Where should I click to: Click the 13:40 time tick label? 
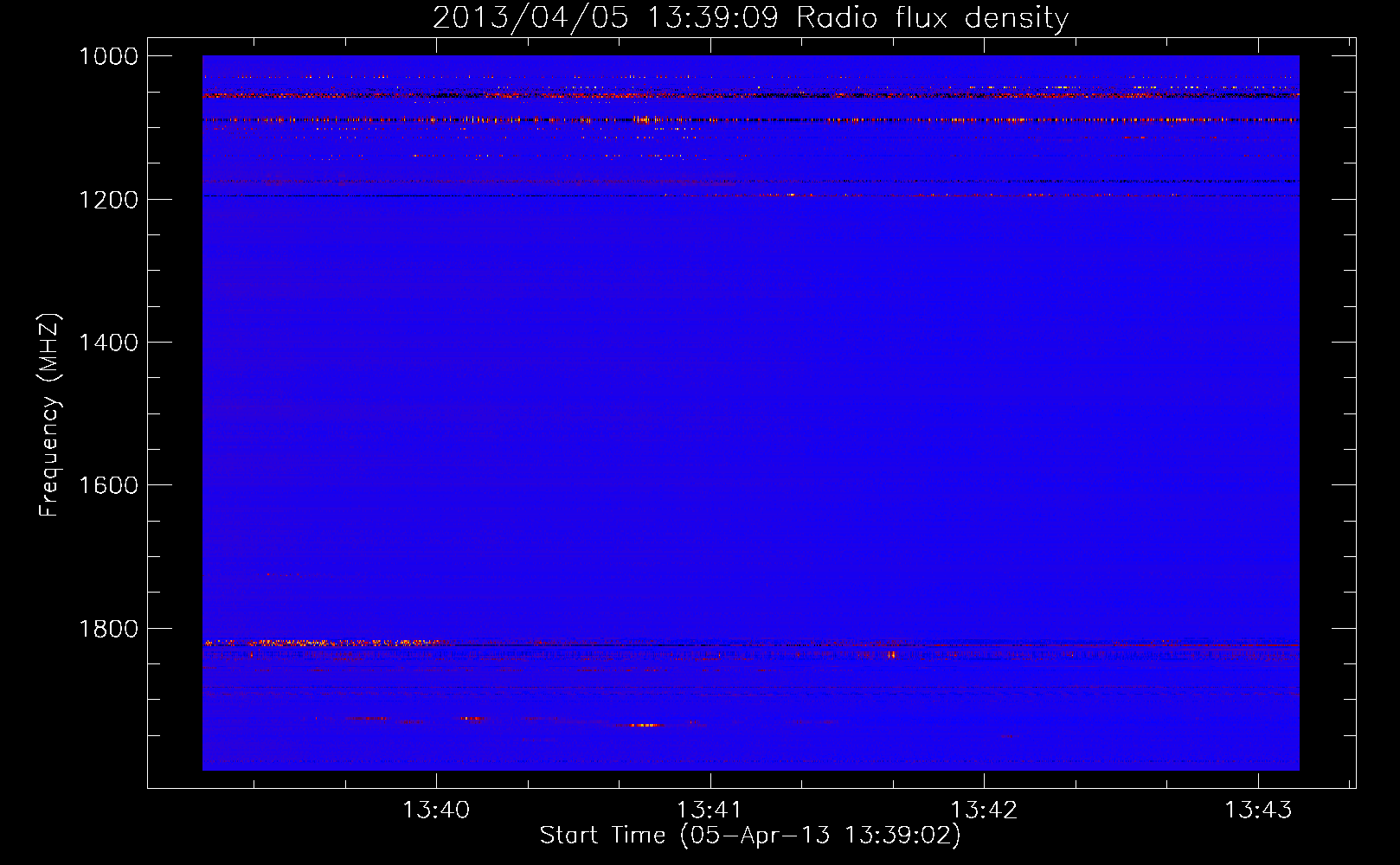coord(436,811)
